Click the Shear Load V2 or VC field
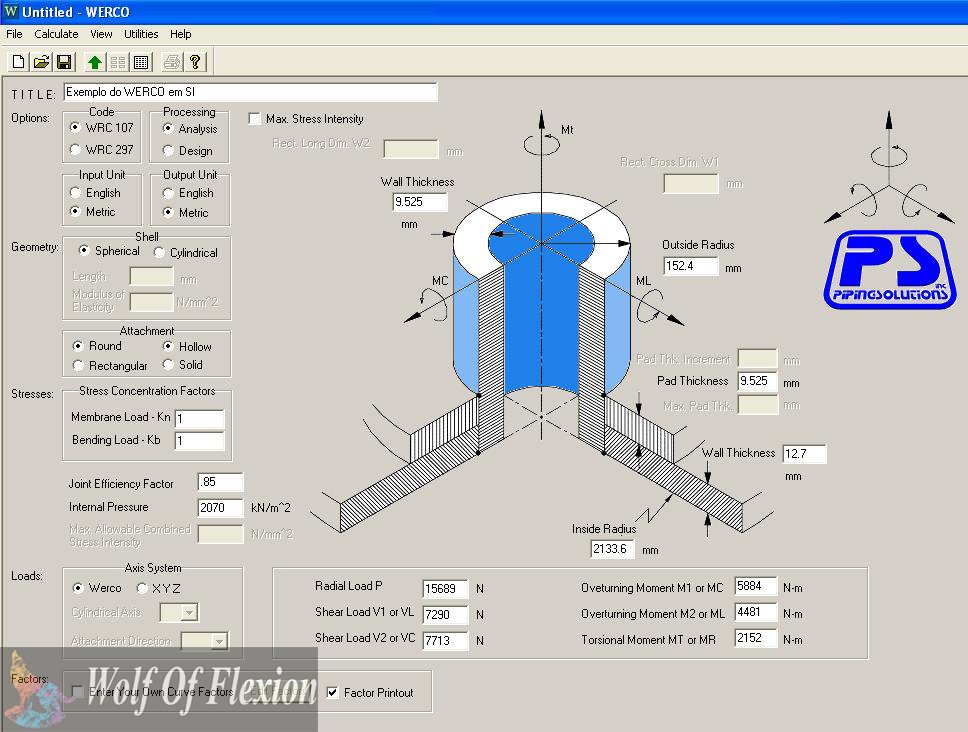Image resolution: width=968 pixels, height=732 pixels. click(445, 641)
